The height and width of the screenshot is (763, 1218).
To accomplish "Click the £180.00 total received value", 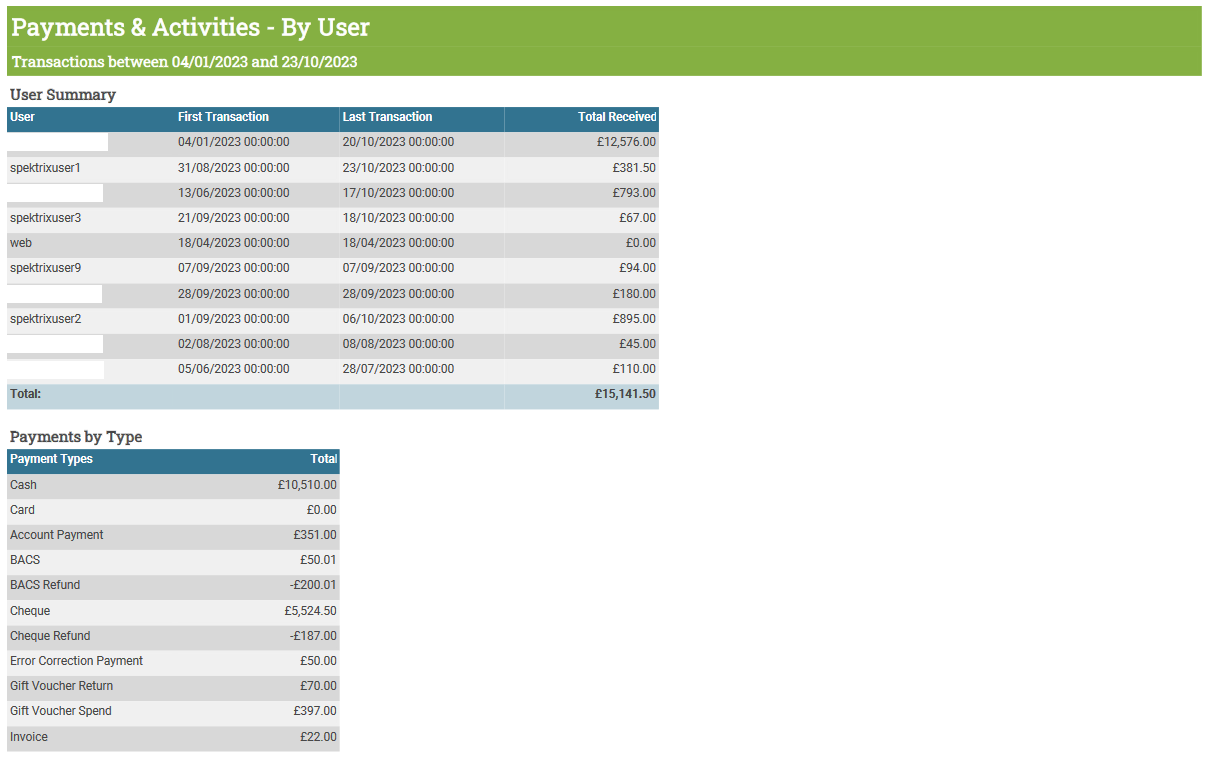I will [634, 294].
